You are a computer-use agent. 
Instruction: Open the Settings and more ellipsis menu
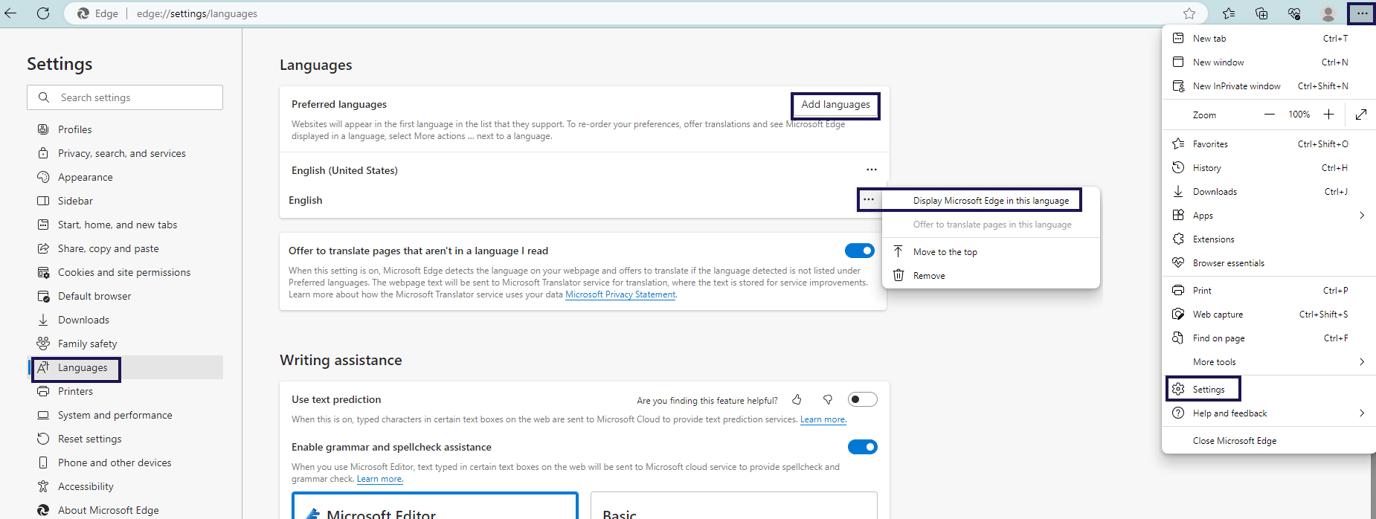tap(1361, 14)
